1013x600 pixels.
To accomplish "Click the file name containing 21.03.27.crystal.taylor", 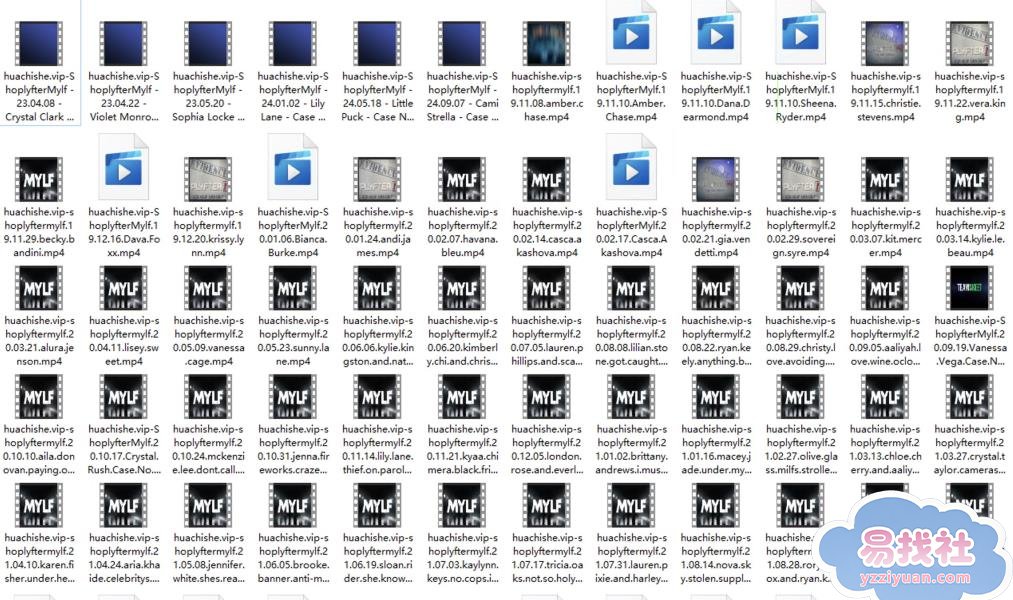I will pos(970,449).
